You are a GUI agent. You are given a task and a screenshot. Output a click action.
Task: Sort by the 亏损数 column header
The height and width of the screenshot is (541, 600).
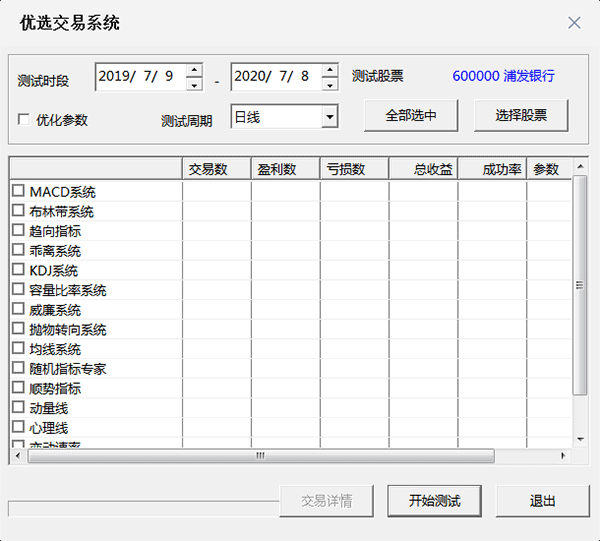point(354,169)
